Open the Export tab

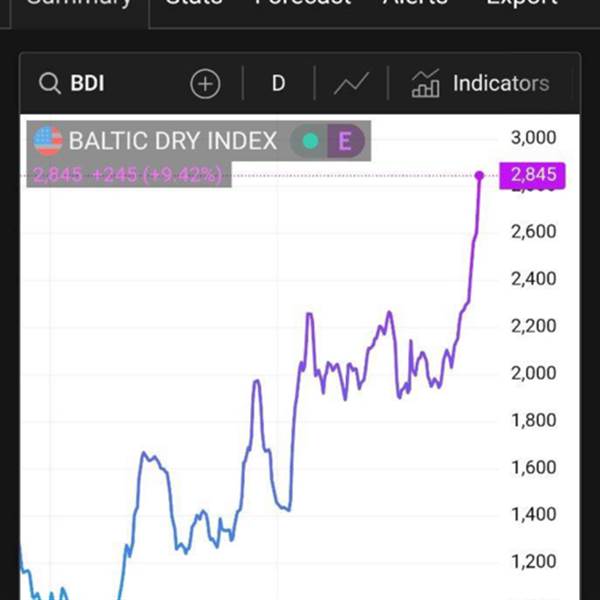(x=521, y=5)
